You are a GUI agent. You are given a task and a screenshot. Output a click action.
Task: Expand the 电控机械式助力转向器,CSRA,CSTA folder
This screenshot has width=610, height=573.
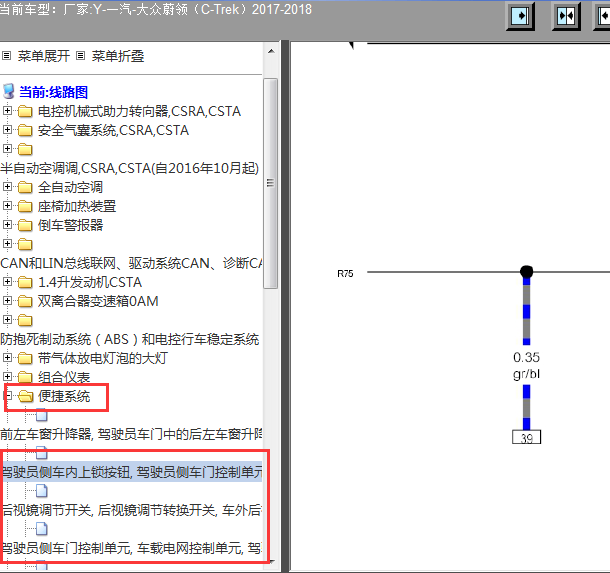tap(7, 110)
